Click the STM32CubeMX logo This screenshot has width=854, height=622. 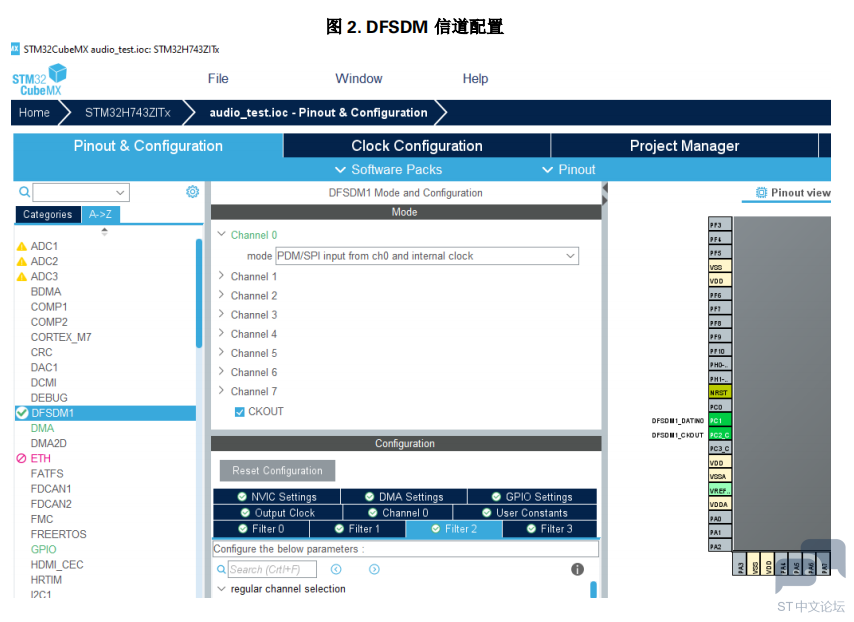(x=39, y=80)
